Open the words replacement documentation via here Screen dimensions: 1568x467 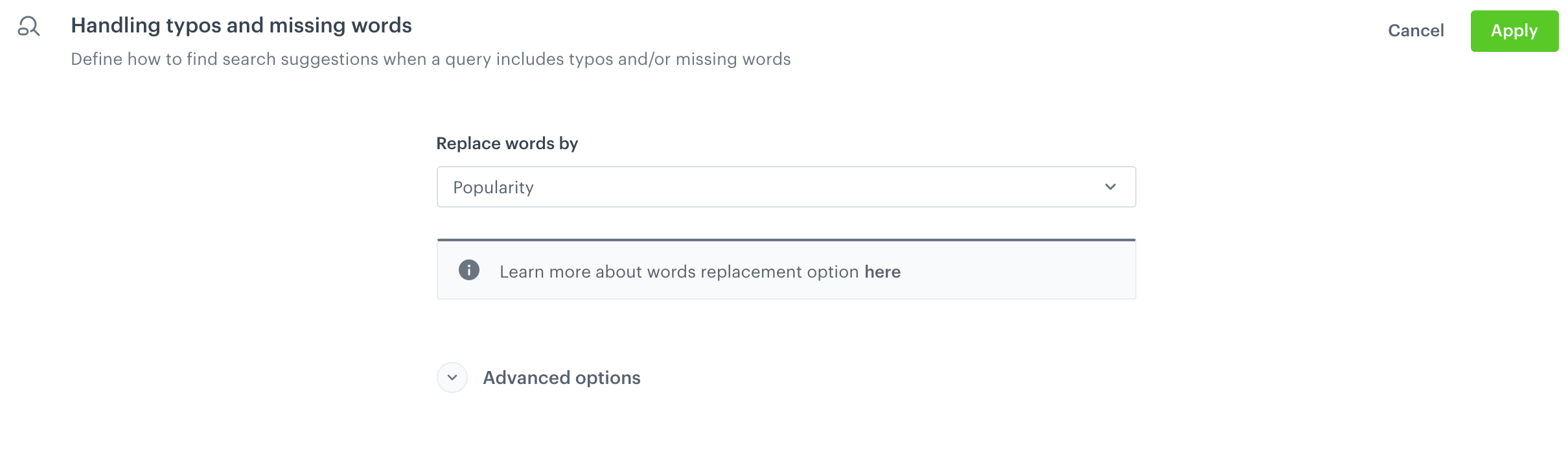[884, 272]
